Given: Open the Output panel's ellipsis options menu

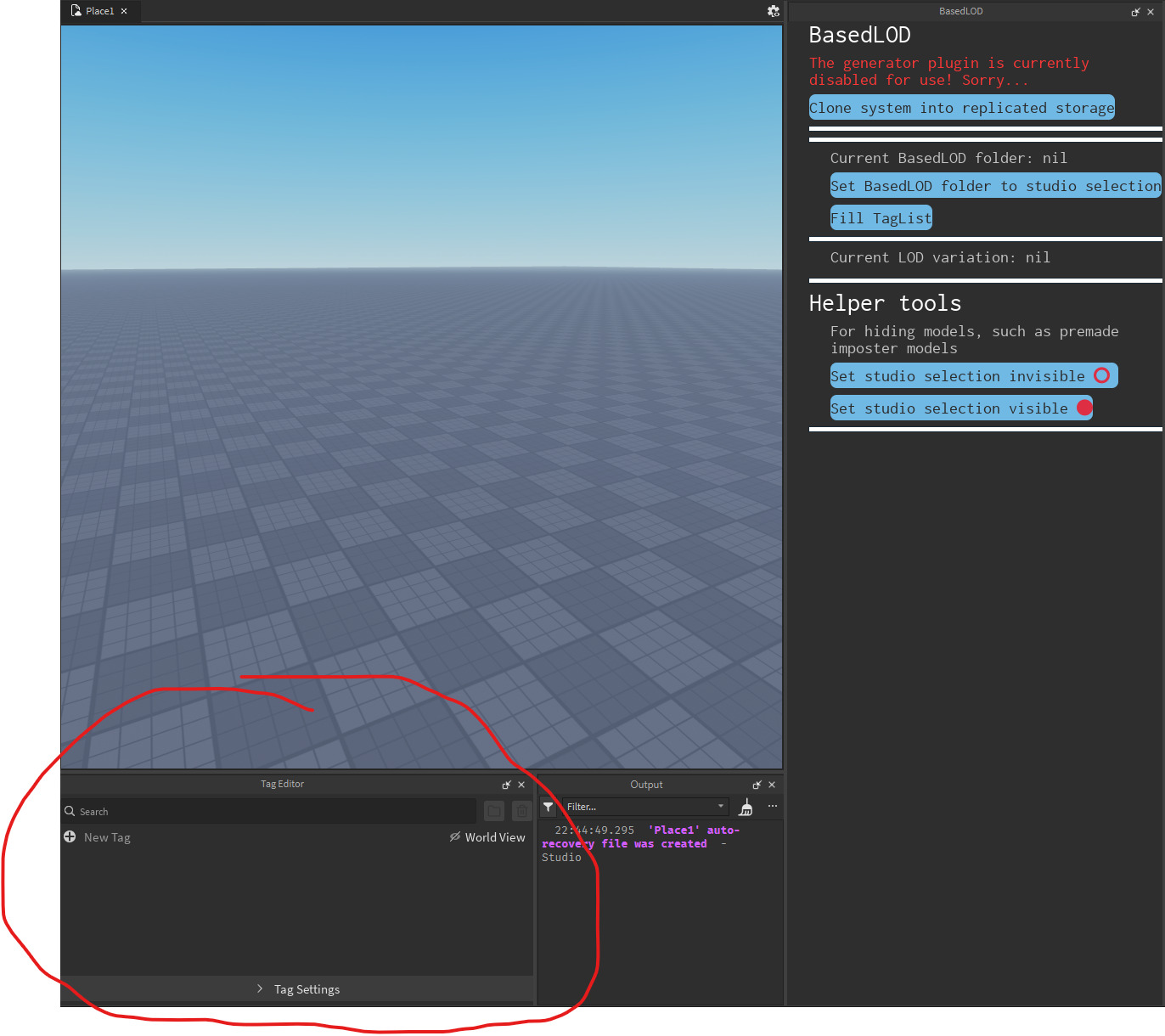Looking at the screenshot, I should point(772,806).
